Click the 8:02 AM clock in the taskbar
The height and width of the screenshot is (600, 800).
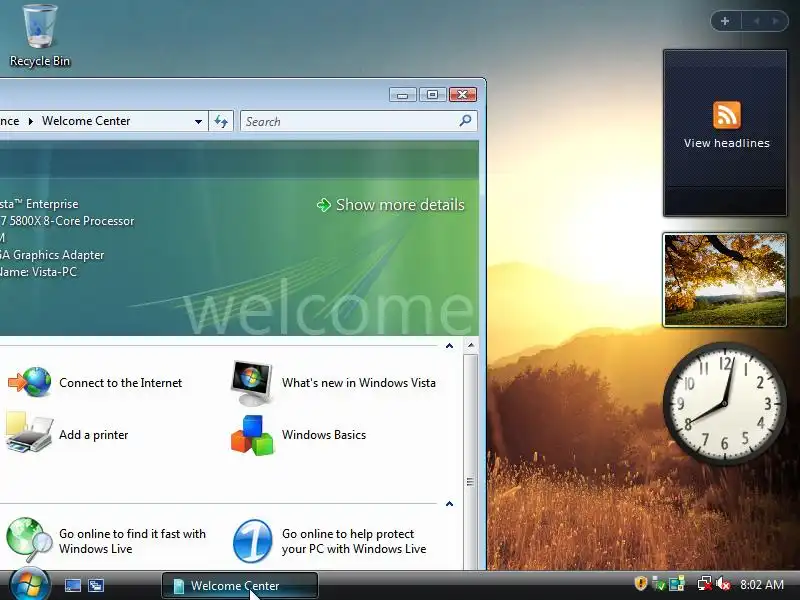tap(762, 584)
